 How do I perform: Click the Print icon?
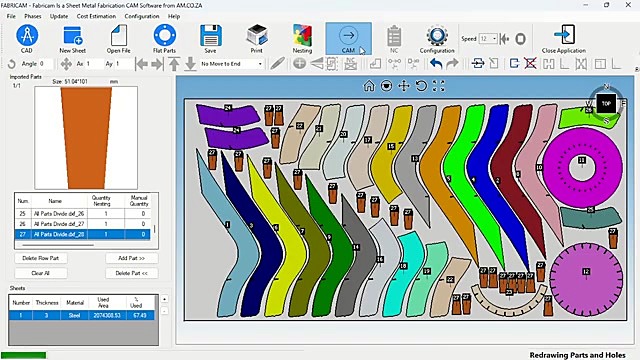point(257,36)
